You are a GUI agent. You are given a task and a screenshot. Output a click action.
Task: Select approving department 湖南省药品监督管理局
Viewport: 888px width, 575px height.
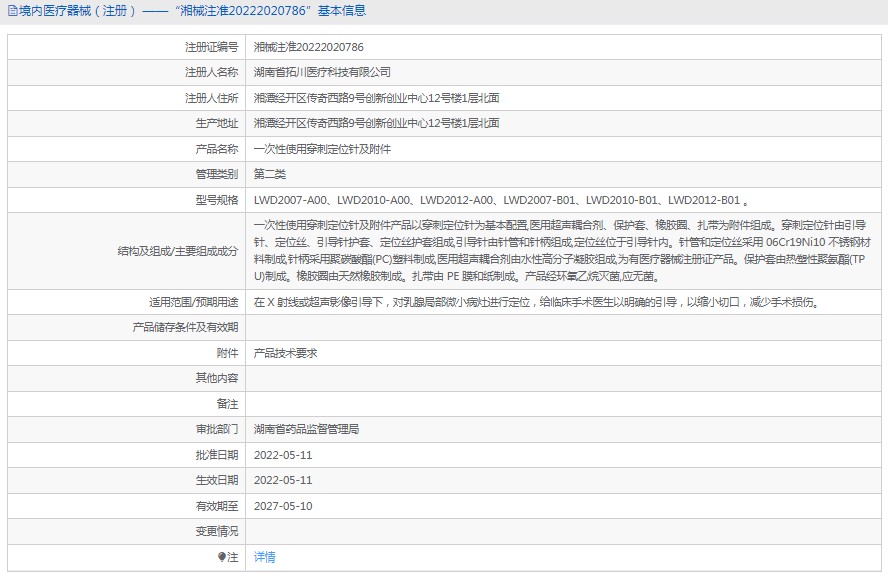(x=306, y=429)
